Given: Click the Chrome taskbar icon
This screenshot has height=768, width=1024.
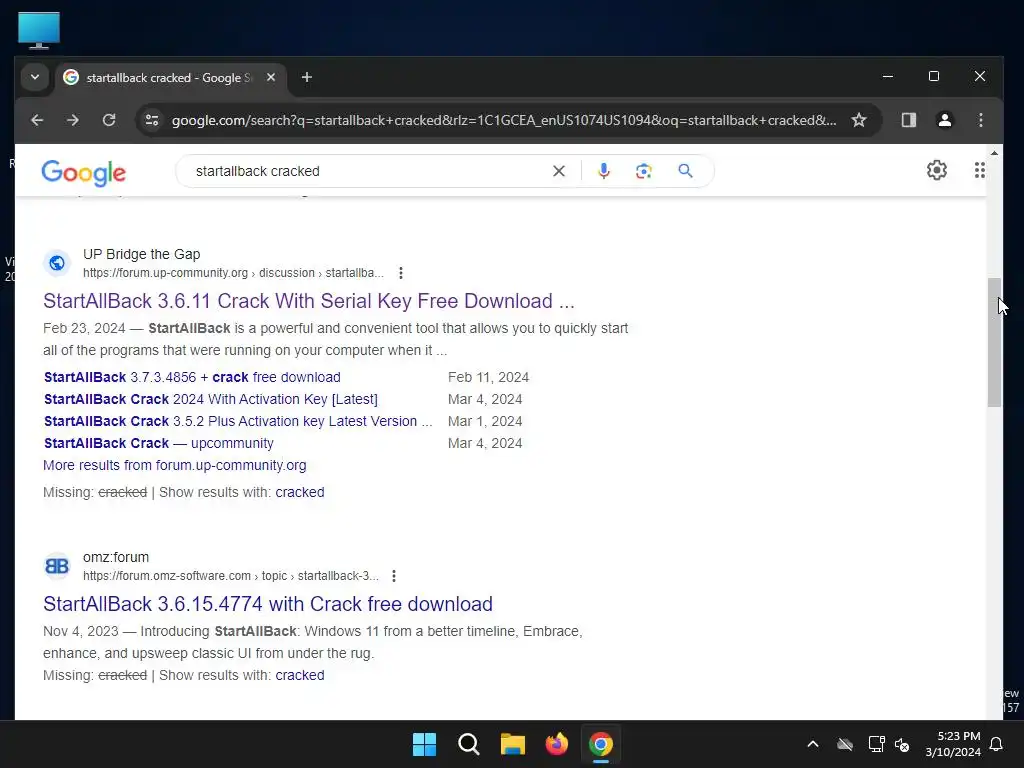Looking at the screenshot, I should point(601,744).
